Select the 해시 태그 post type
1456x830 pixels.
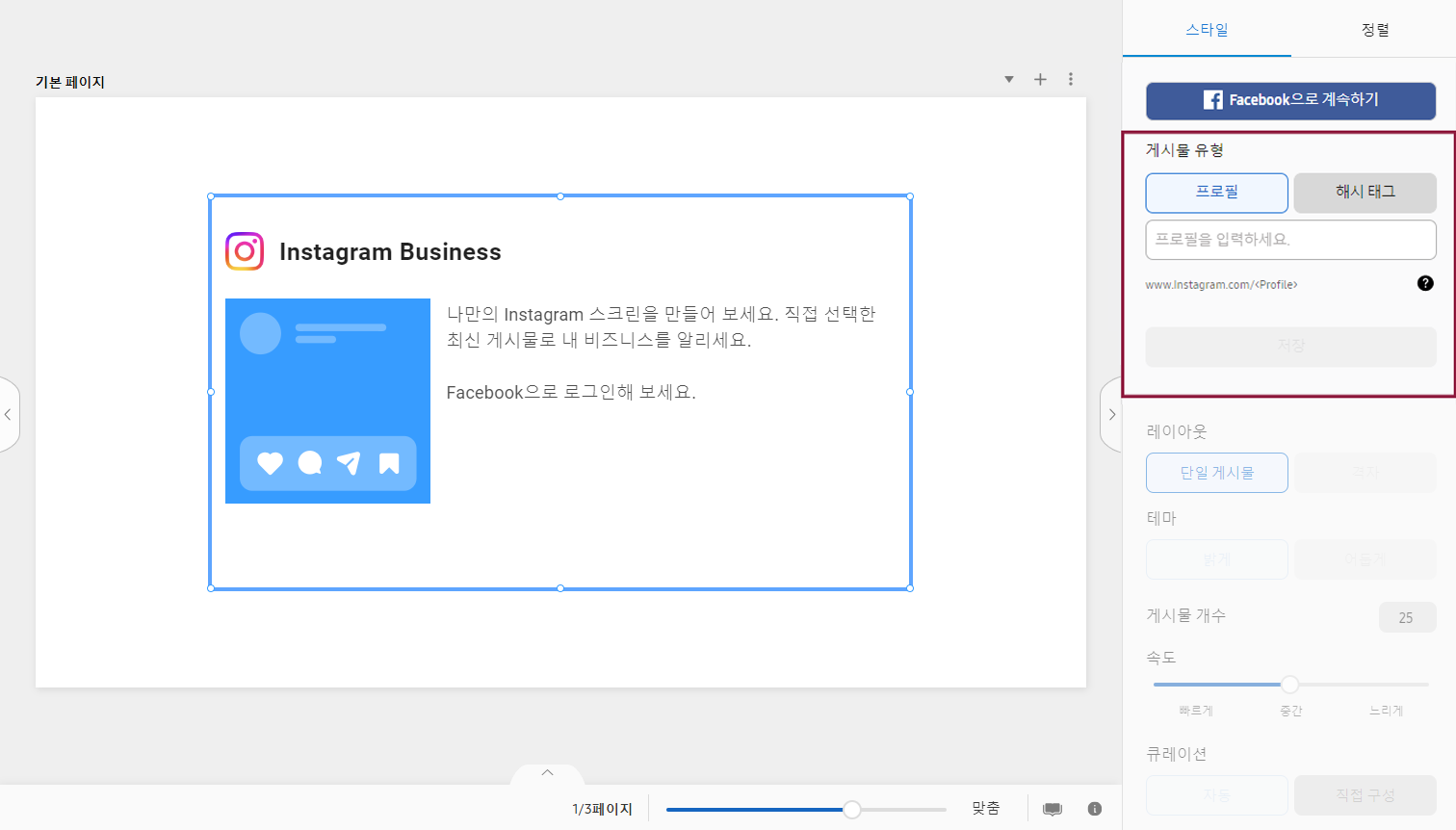pyautogui.click(x=1365, y=193)
